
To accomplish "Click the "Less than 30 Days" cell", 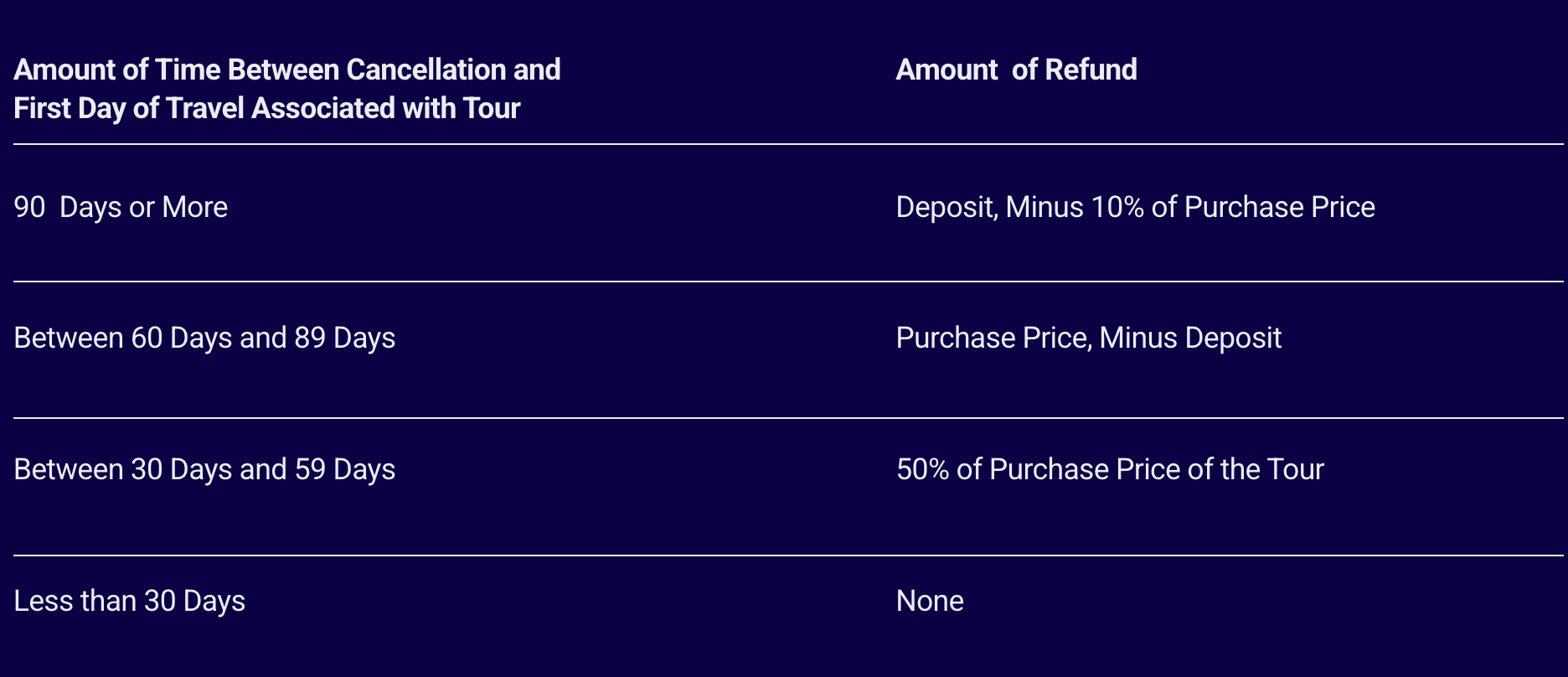I will coord(129,601).
